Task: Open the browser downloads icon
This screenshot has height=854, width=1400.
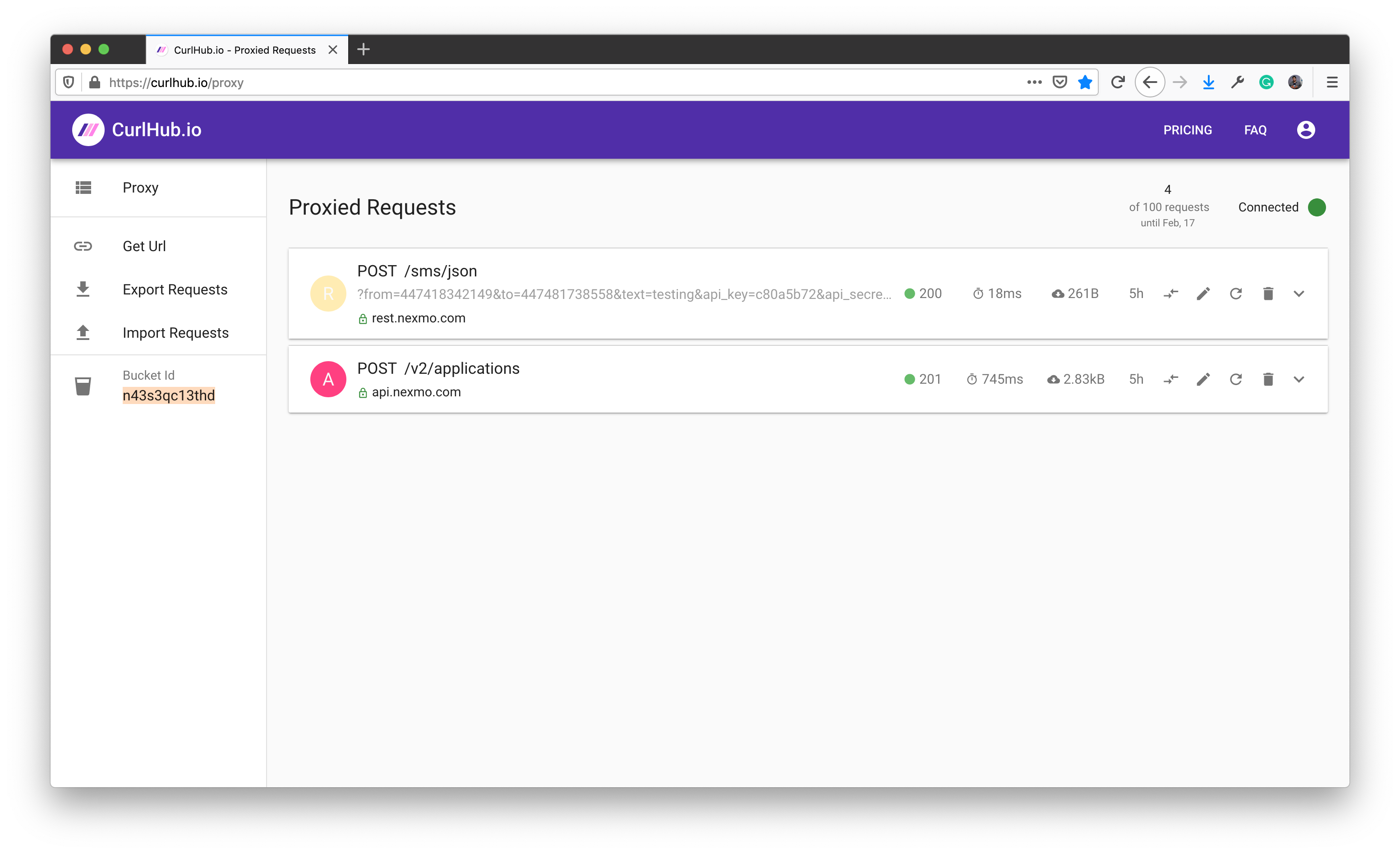Action: click(1208, 83)
